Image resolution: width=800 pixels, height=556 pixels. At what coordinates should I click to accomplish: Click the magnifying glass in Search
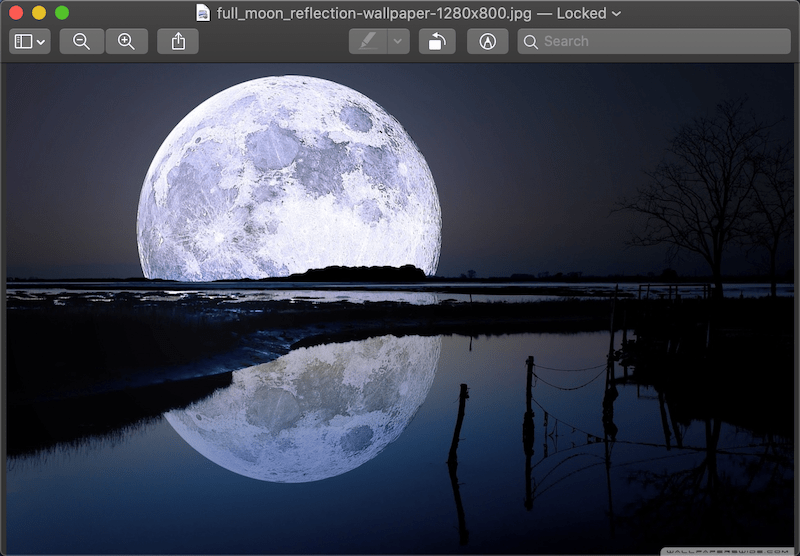[531, 41]
